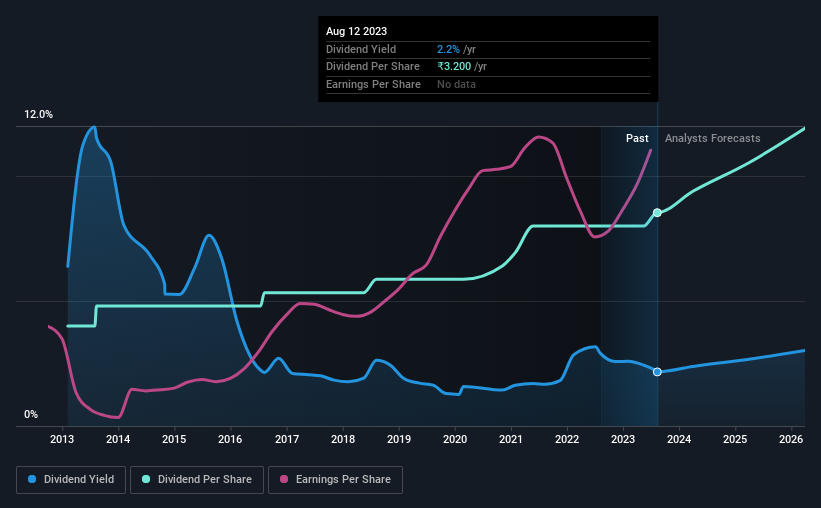The width and height of the screenshot is (821, 508).
Task: Click the 2019 label on the time axis
Action: pyautogui.click(x=398, y=439)
